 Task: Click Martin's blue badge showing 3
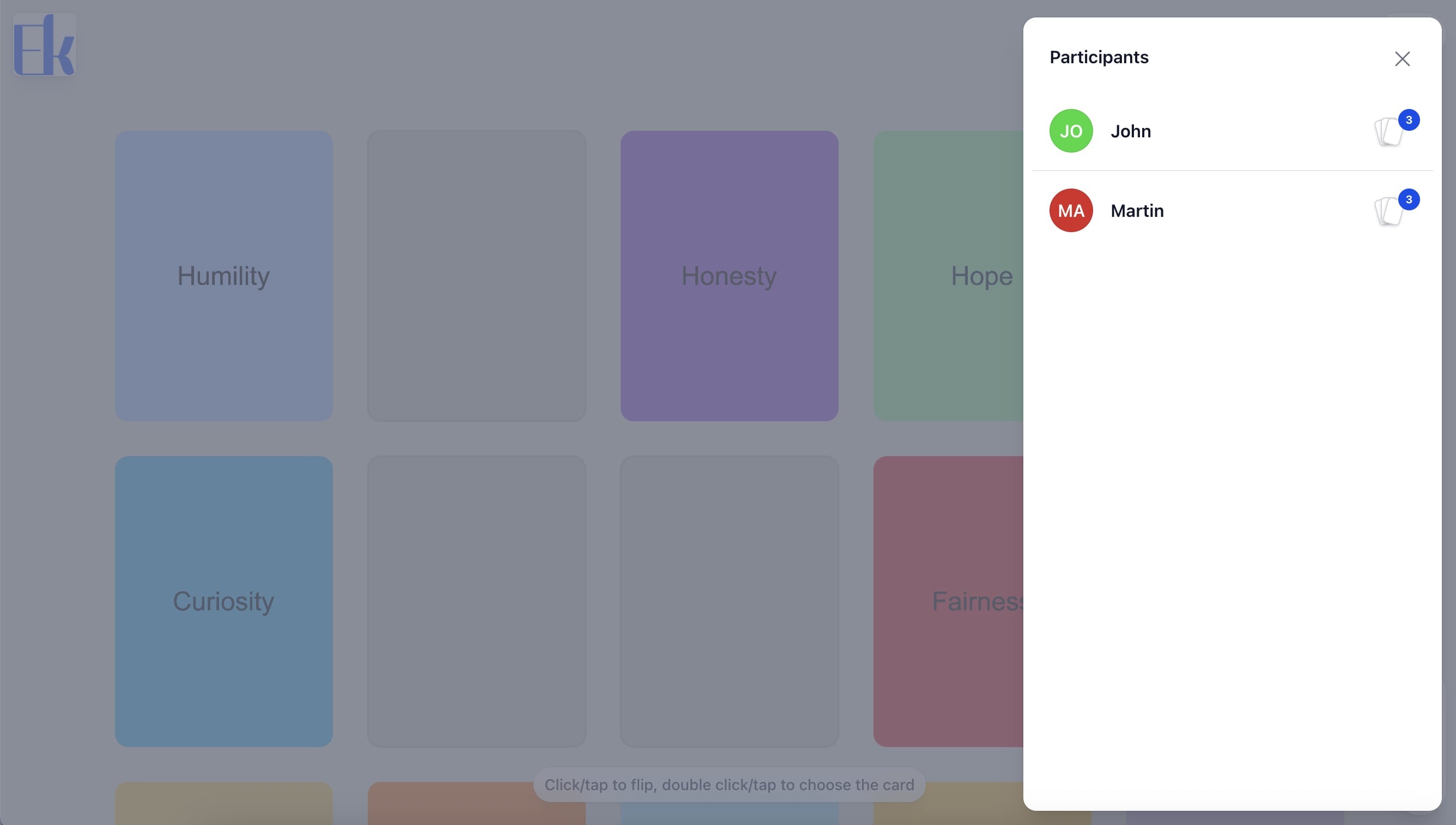click(x=1409, y=199)
